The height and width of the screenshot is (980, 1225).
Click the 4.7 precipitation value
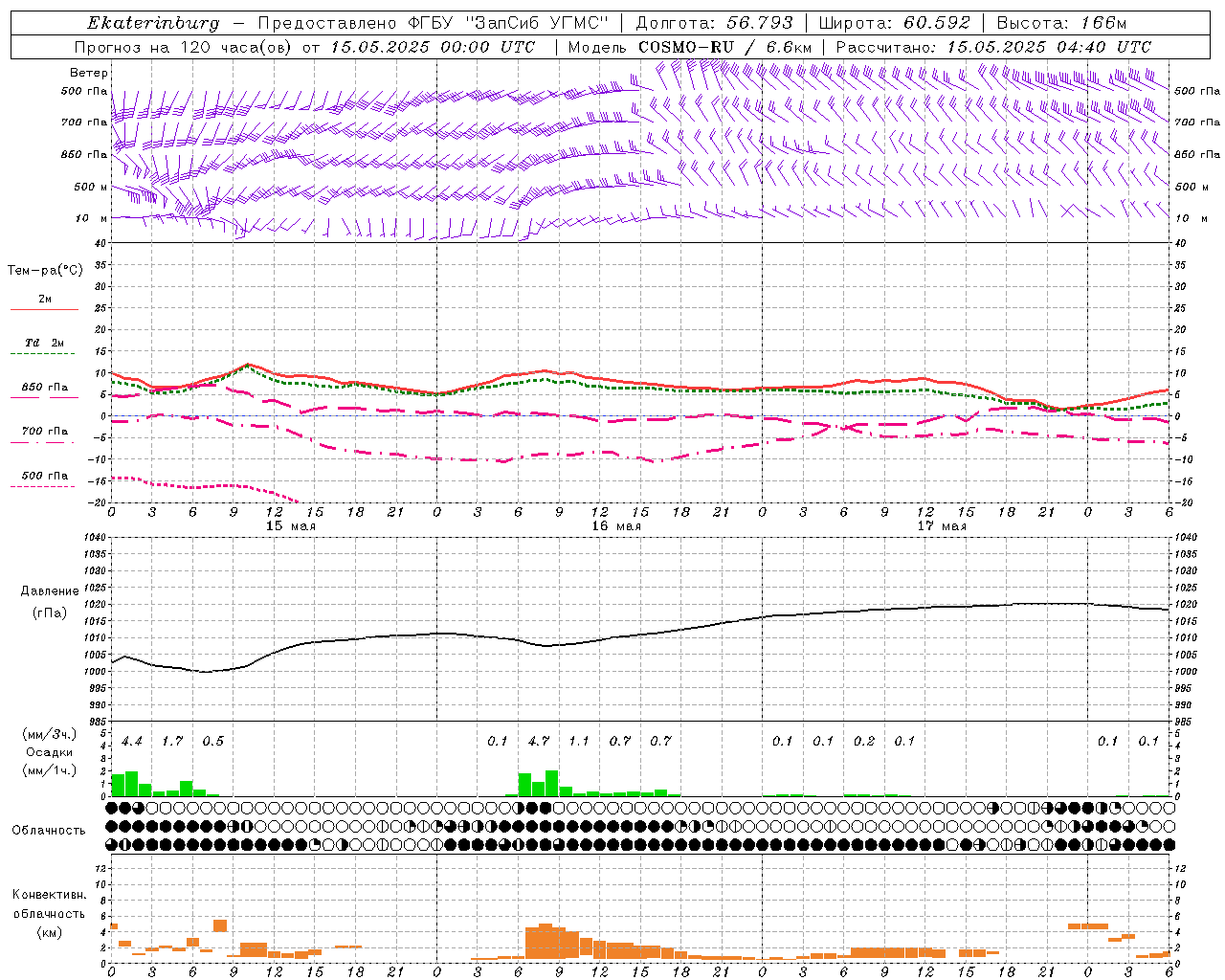(x=539, y=741)
